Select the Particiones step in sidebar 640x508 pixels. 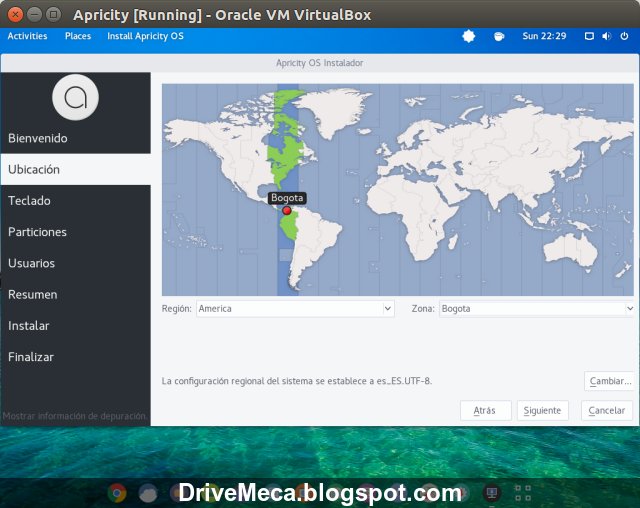[x=76, y=232]
